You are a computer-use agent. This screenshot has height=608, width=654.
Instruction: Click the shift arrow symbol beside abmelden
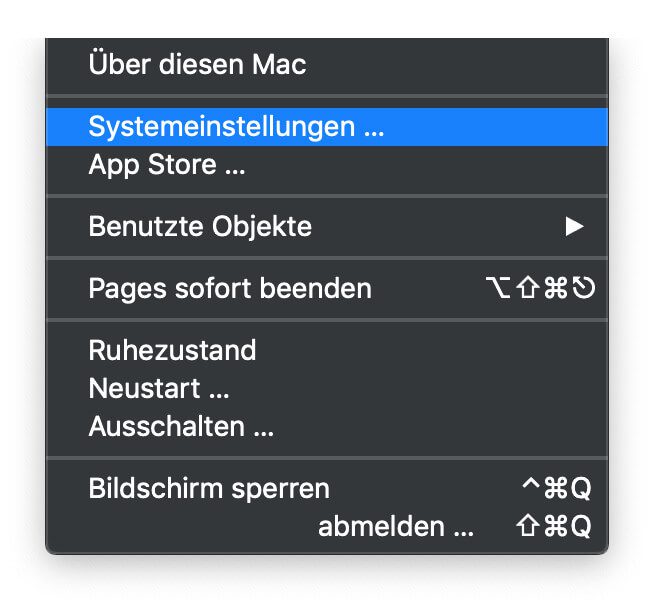pos(527,527)
